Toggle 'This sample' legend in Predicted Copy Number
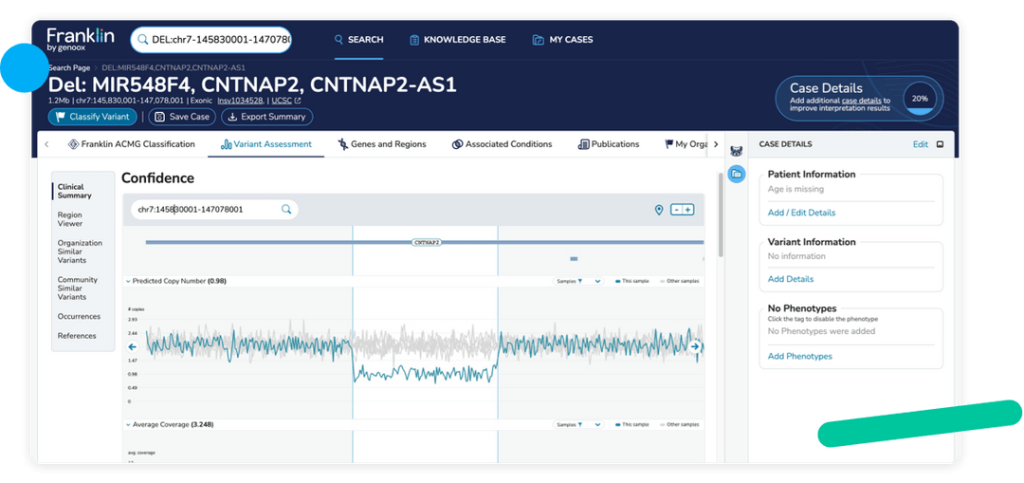The height and width of the screenshot is (483, 1024). [x=632, y=281]
